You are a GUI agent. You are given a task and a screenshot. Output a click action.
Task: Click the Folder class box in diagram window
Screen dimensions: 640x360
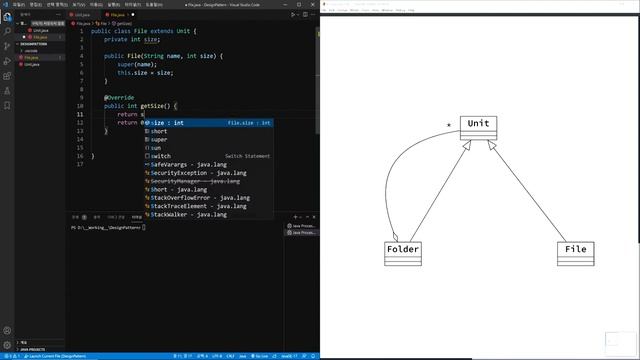click(x=403, y=254)
